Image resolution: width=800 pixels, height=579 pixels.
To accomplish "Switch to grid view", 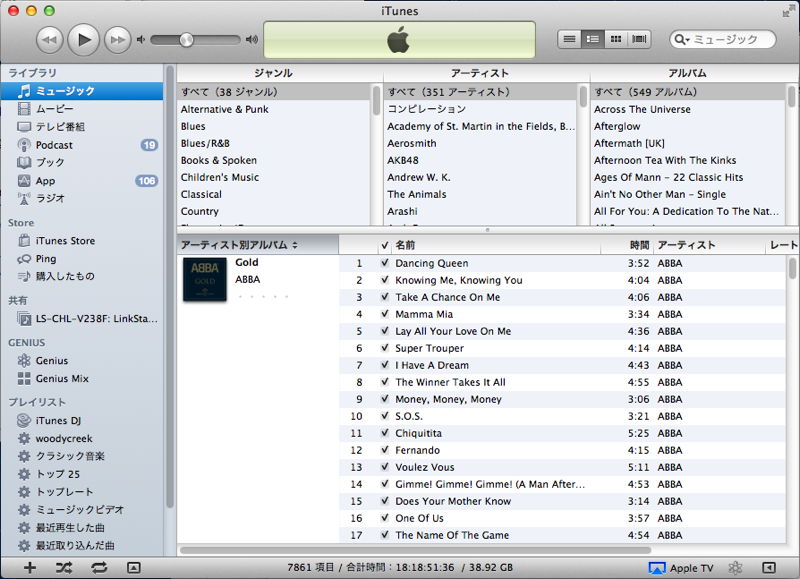I will tap(616, 39).
